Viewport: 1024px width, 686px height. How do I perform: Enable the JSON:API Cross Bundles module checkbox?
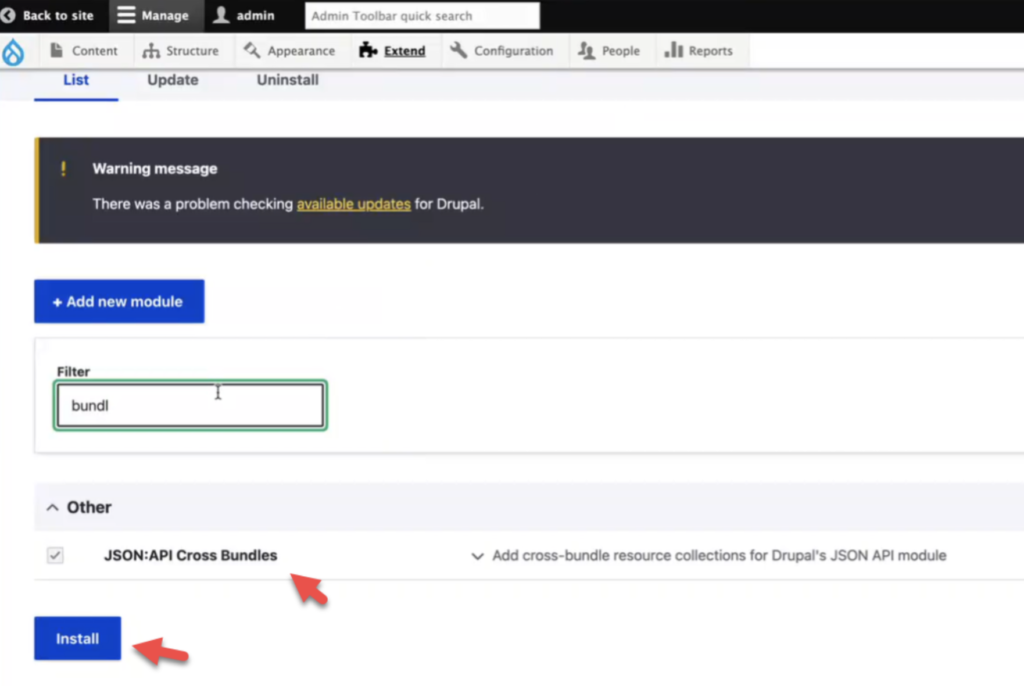click(57, 555)
